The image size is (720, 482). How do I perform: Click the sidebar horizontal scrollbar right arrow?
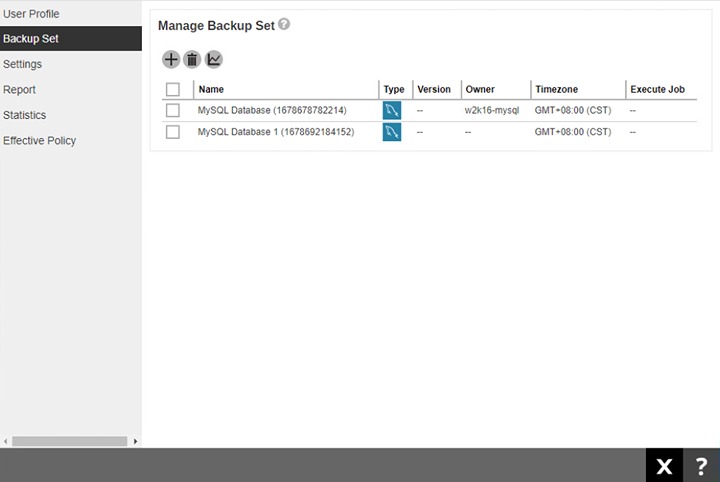tap(135, 441)
